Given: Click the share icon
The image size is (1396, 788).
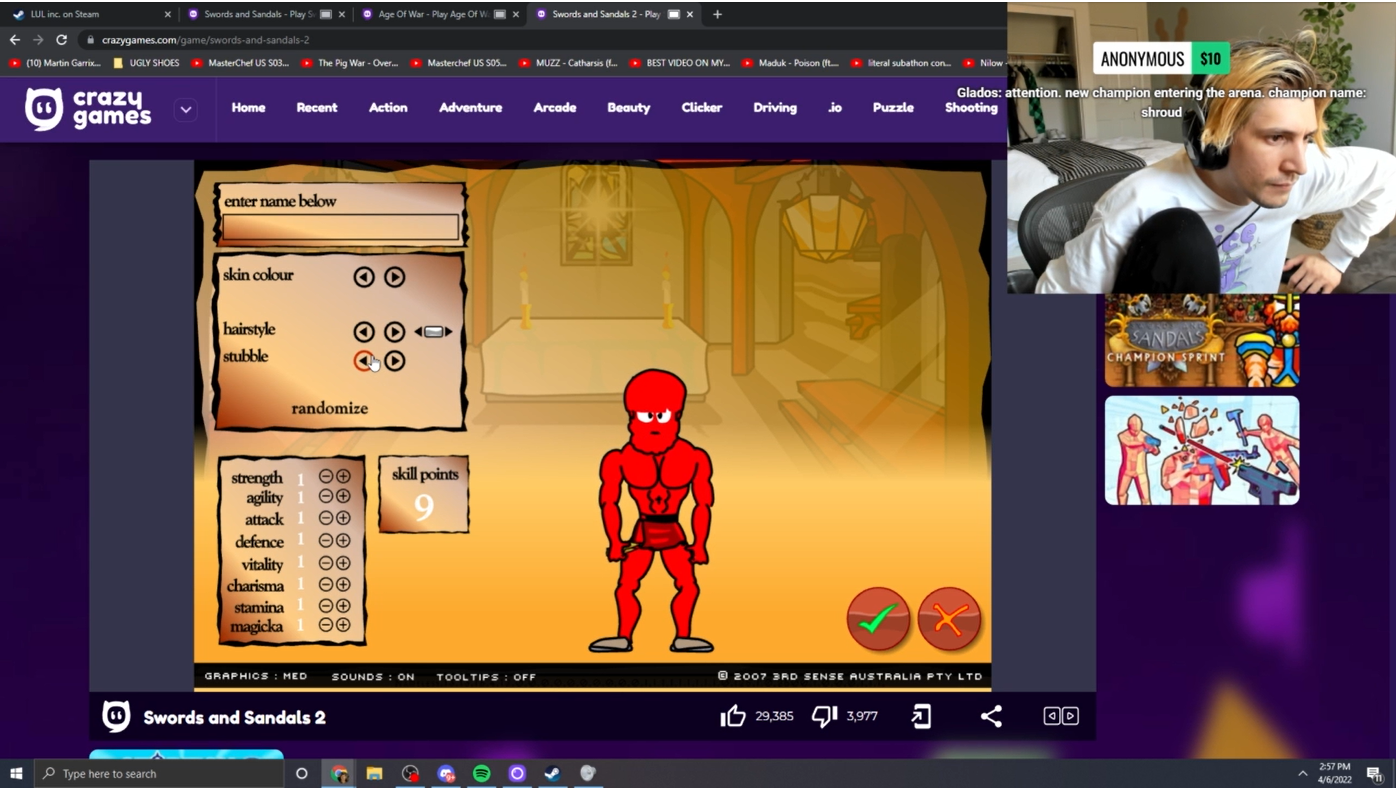Looking at the screenshot, I should pyautogui.click(x=991, y=716).
